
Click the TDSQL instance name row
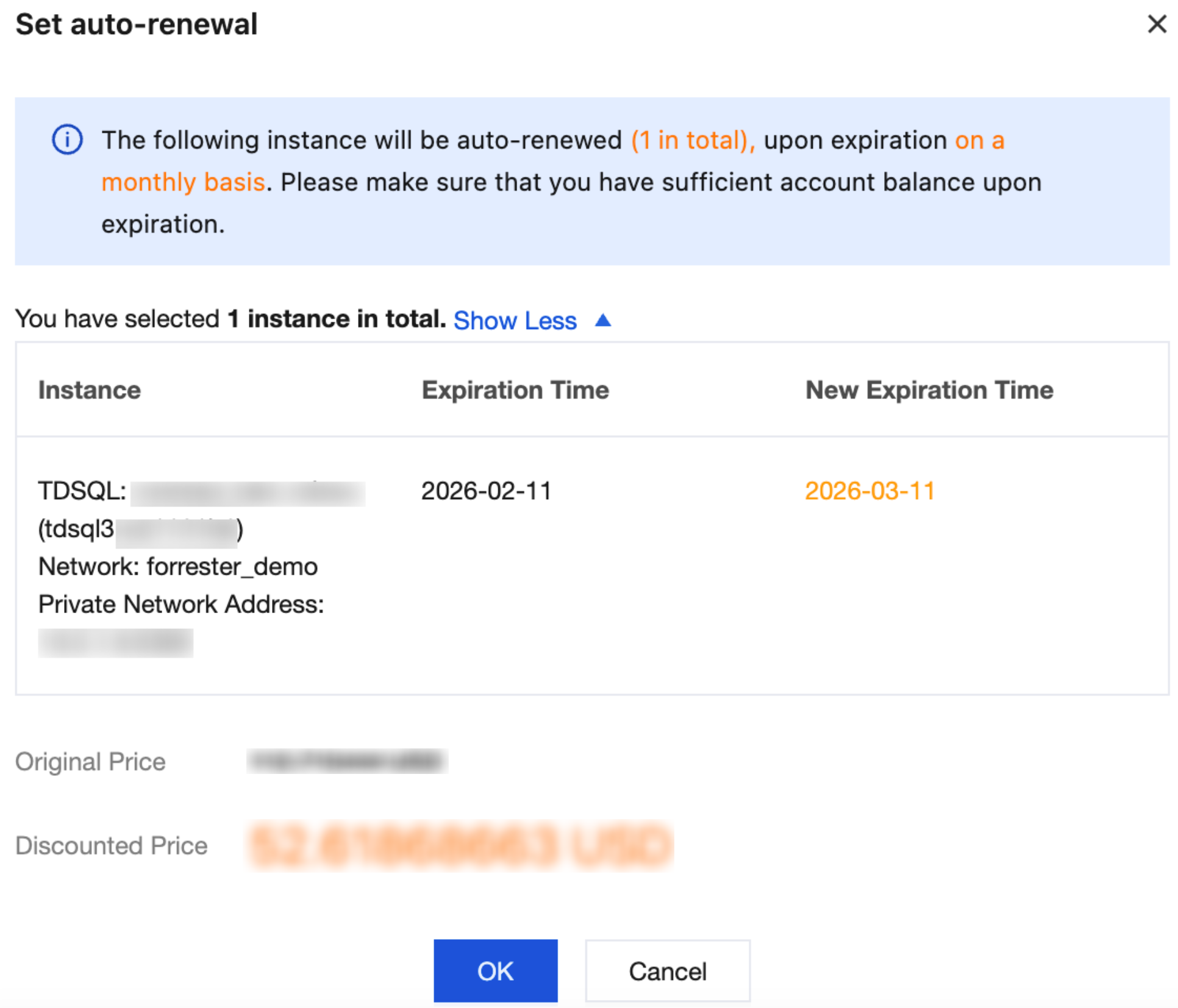[x=201, y=492]
